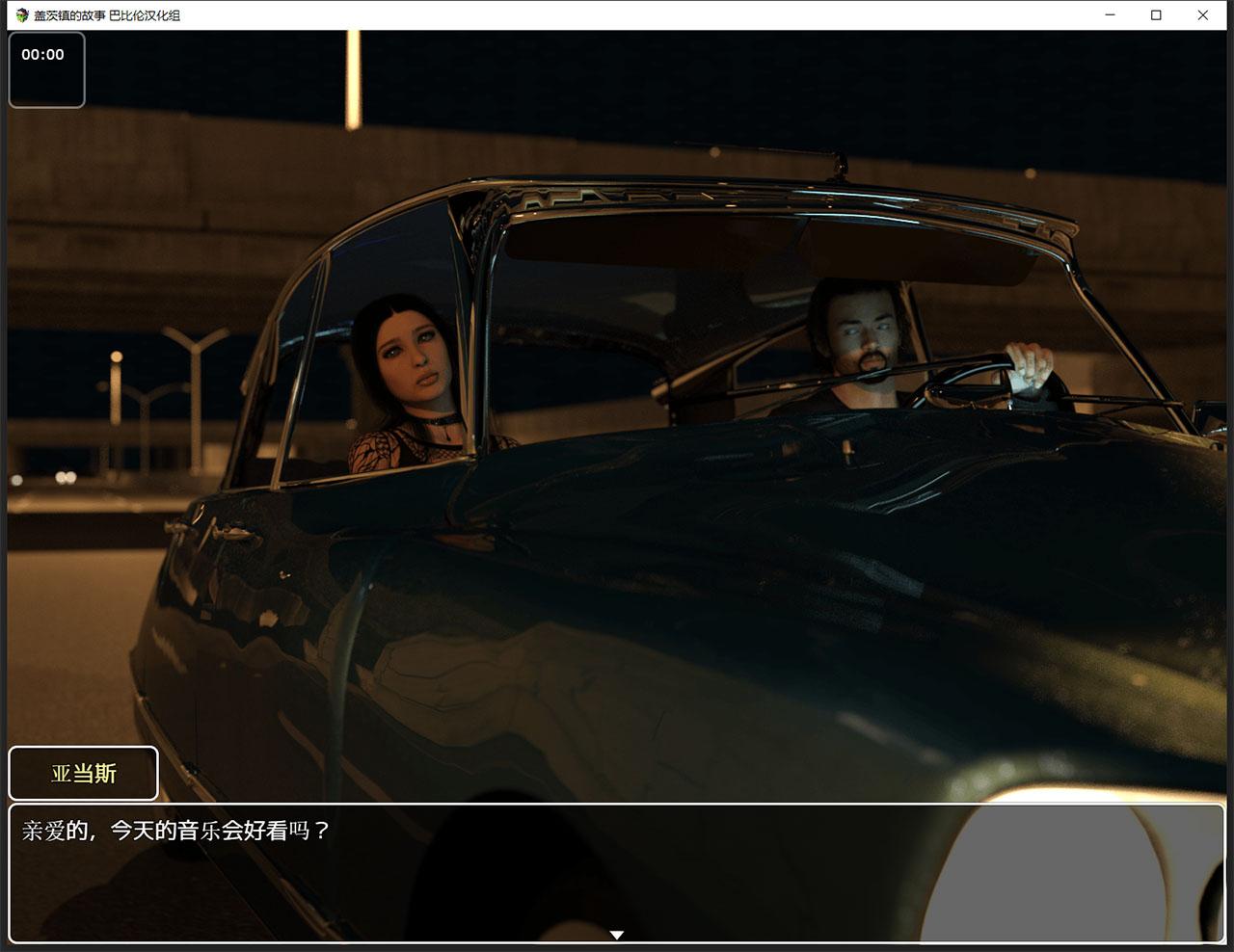The image size is (1234, 952).
Task: Close the game window
Action: click(x=1202, y=15)
